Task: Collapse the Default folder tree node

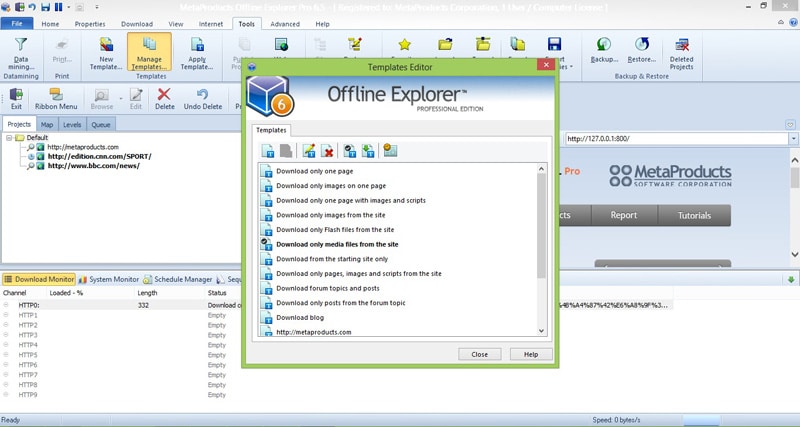Action: [x=9, y=137]
